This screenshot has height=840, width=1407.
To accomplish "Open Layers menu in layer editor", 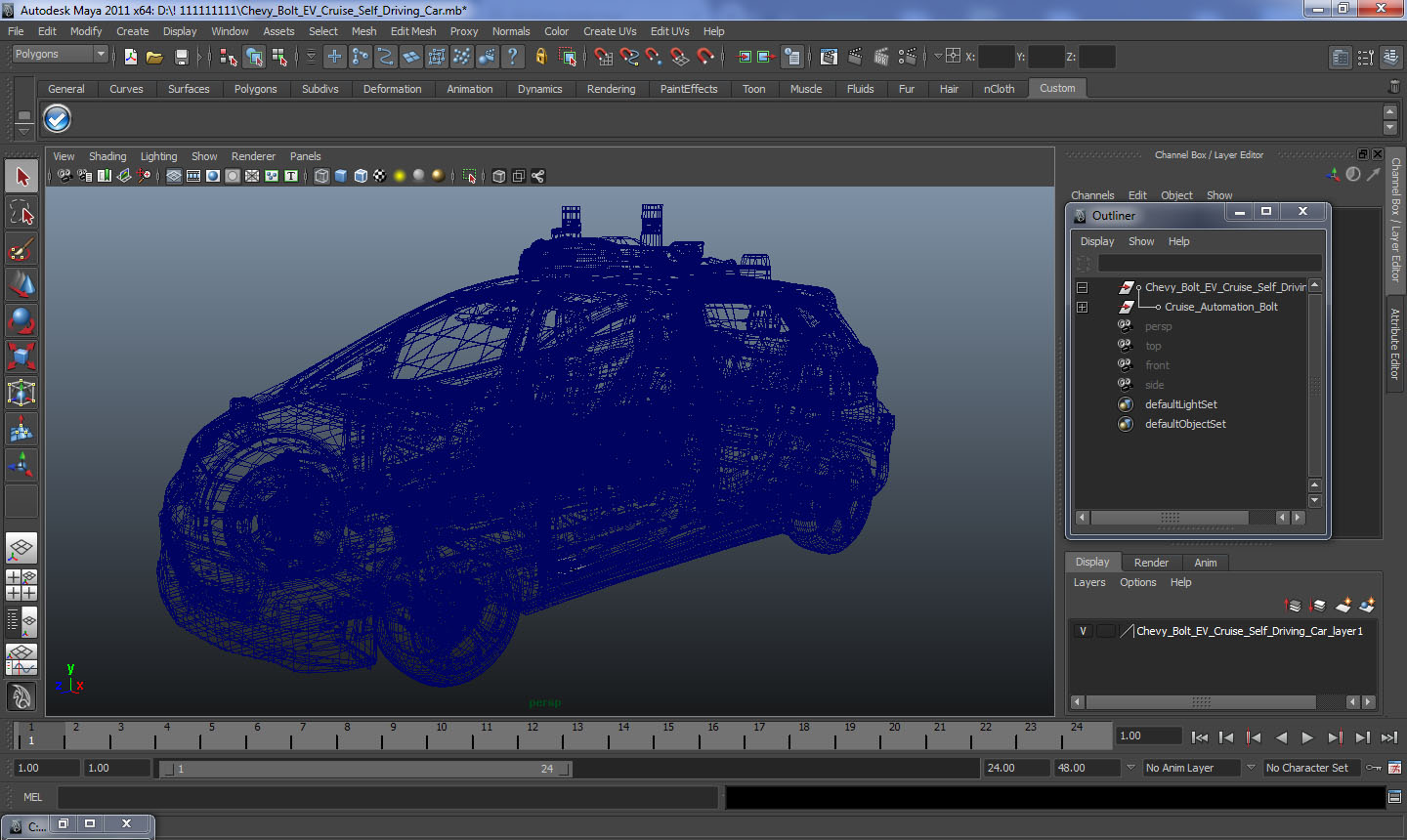I will click(1089, 582).
